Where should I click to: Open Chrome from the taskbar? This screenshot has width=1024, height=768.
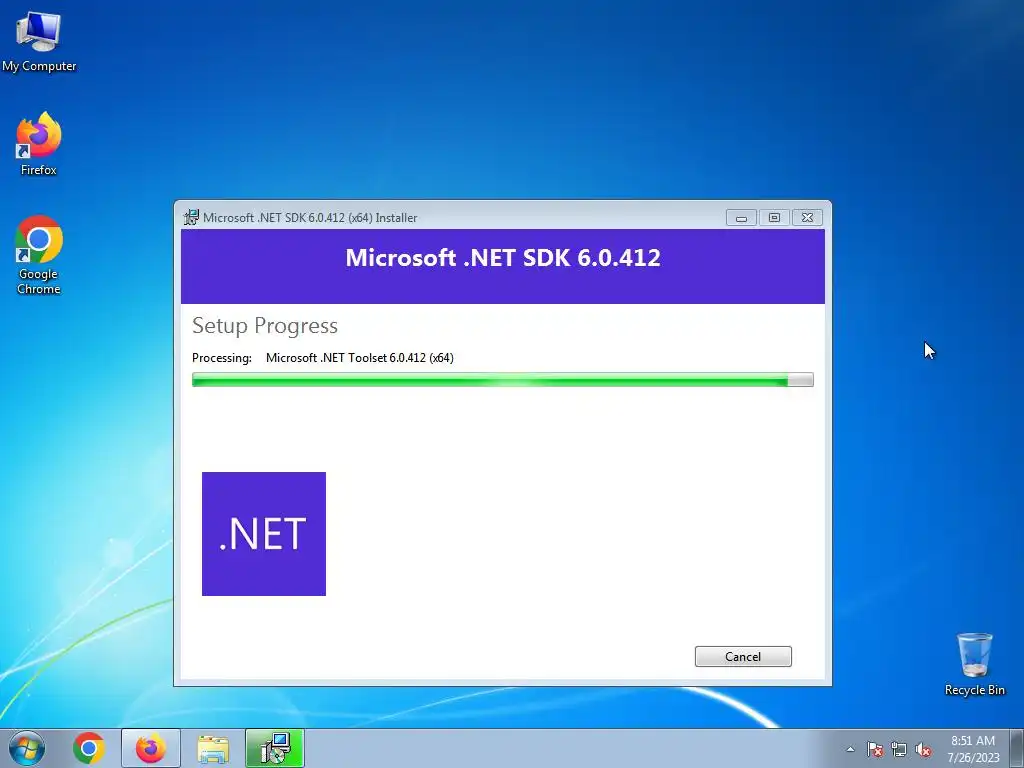(x=89, y=748)
